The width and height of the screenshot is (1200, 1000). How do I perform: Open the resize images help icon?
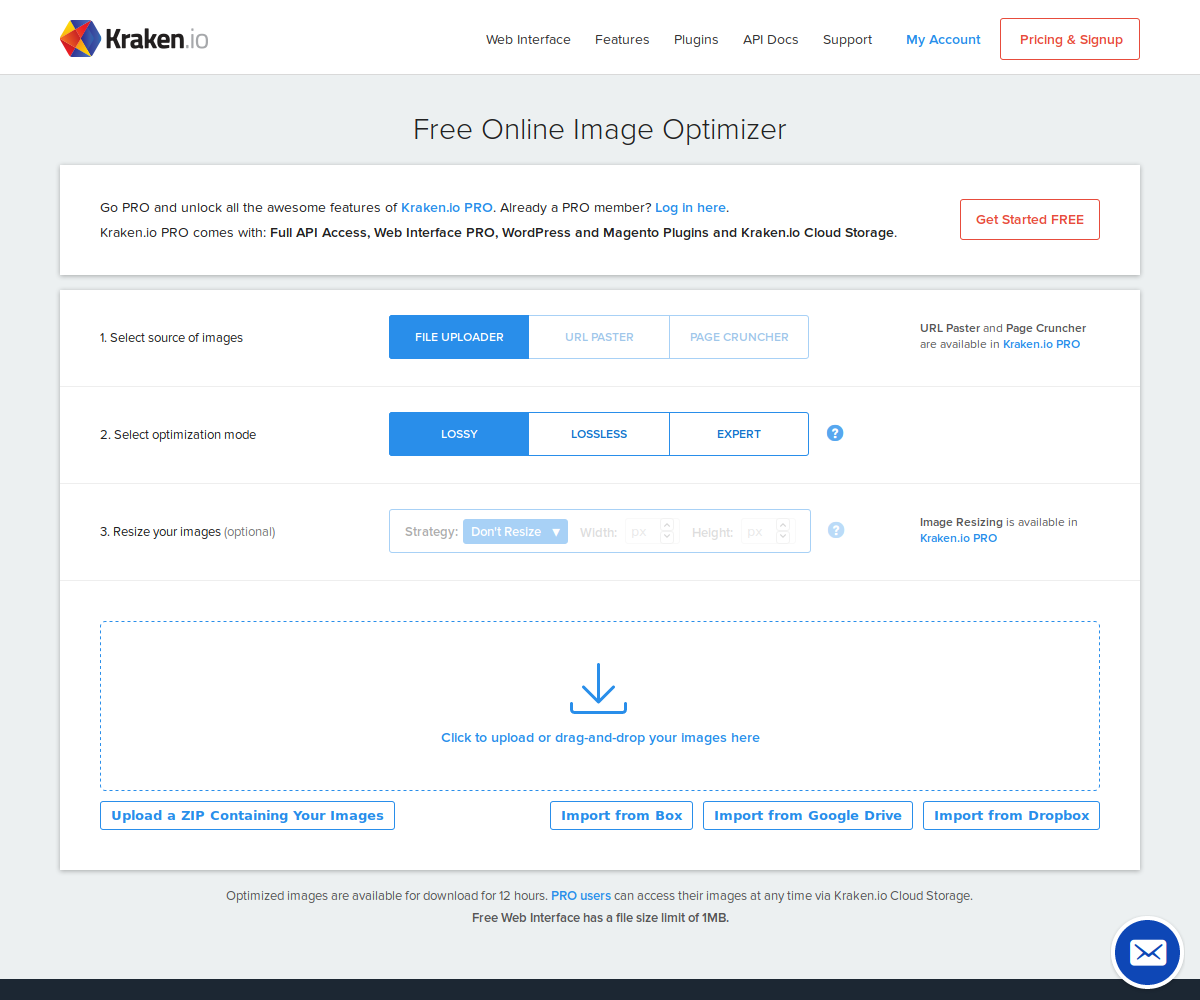[x=836, y=530]
